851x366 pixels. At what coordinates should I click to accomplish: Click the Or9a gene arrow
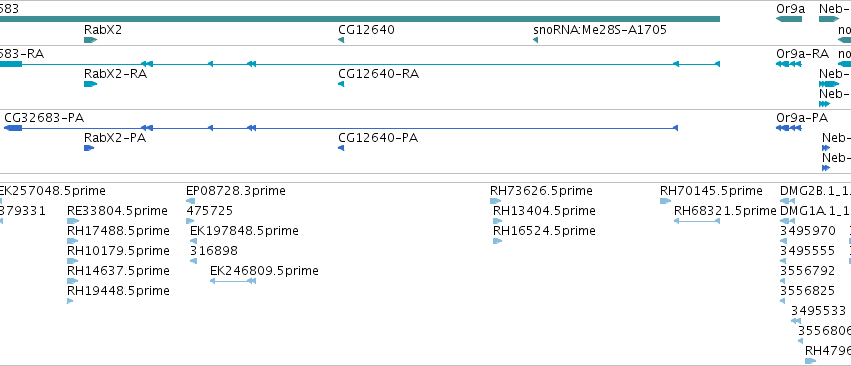pyautogui.click(x=789, y=19)
